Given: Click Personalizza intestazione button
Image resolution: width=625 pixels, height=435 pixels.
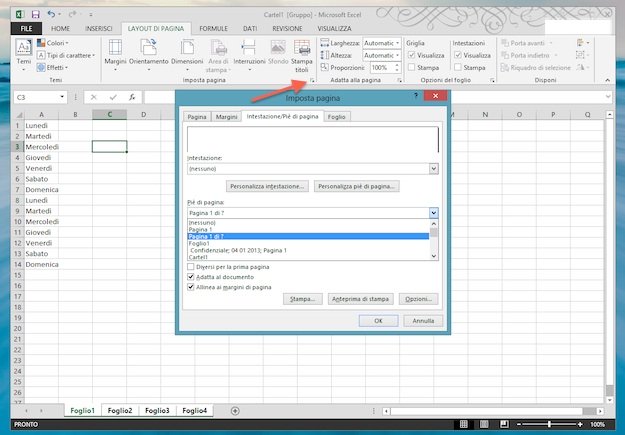Looking at the screenshot, I should click(x=267, y=186).
